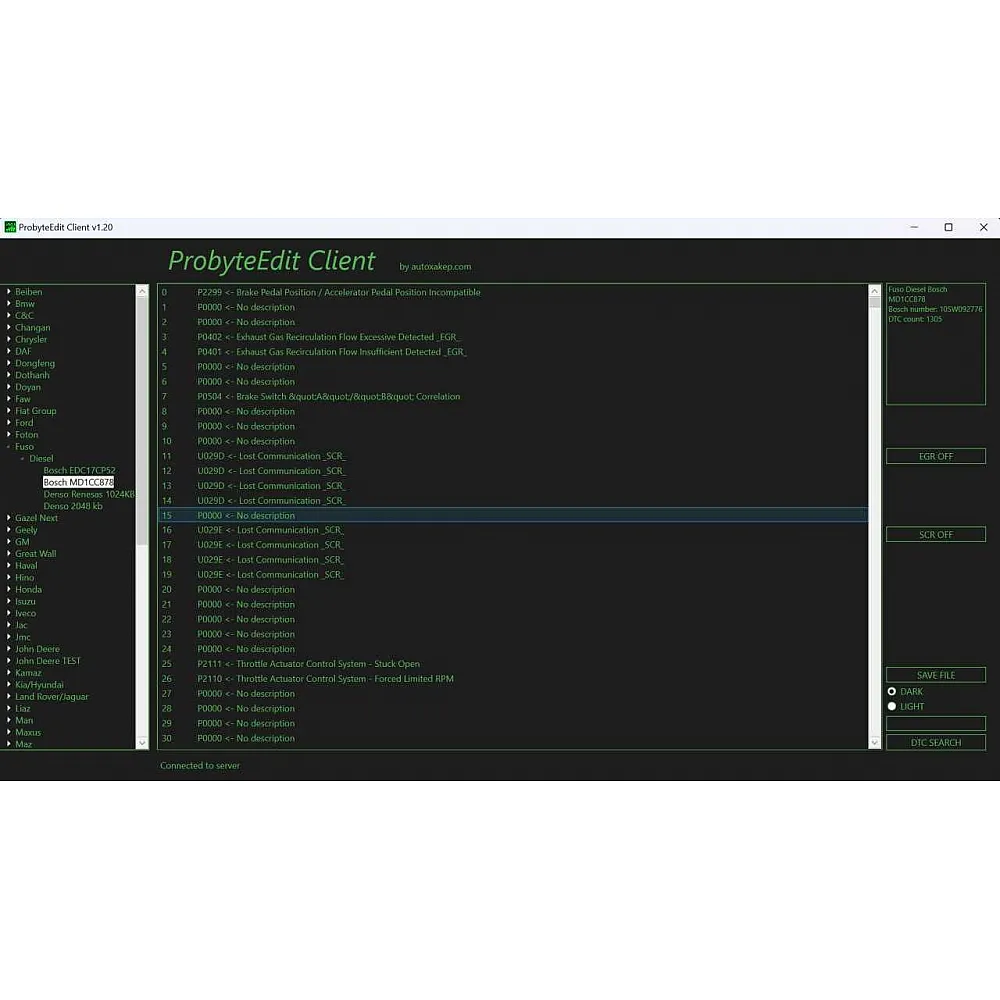Screen dimensions: 1000x1000
Task: Select Denso 2048 kb ECU entry
Action: pos(72,506)
